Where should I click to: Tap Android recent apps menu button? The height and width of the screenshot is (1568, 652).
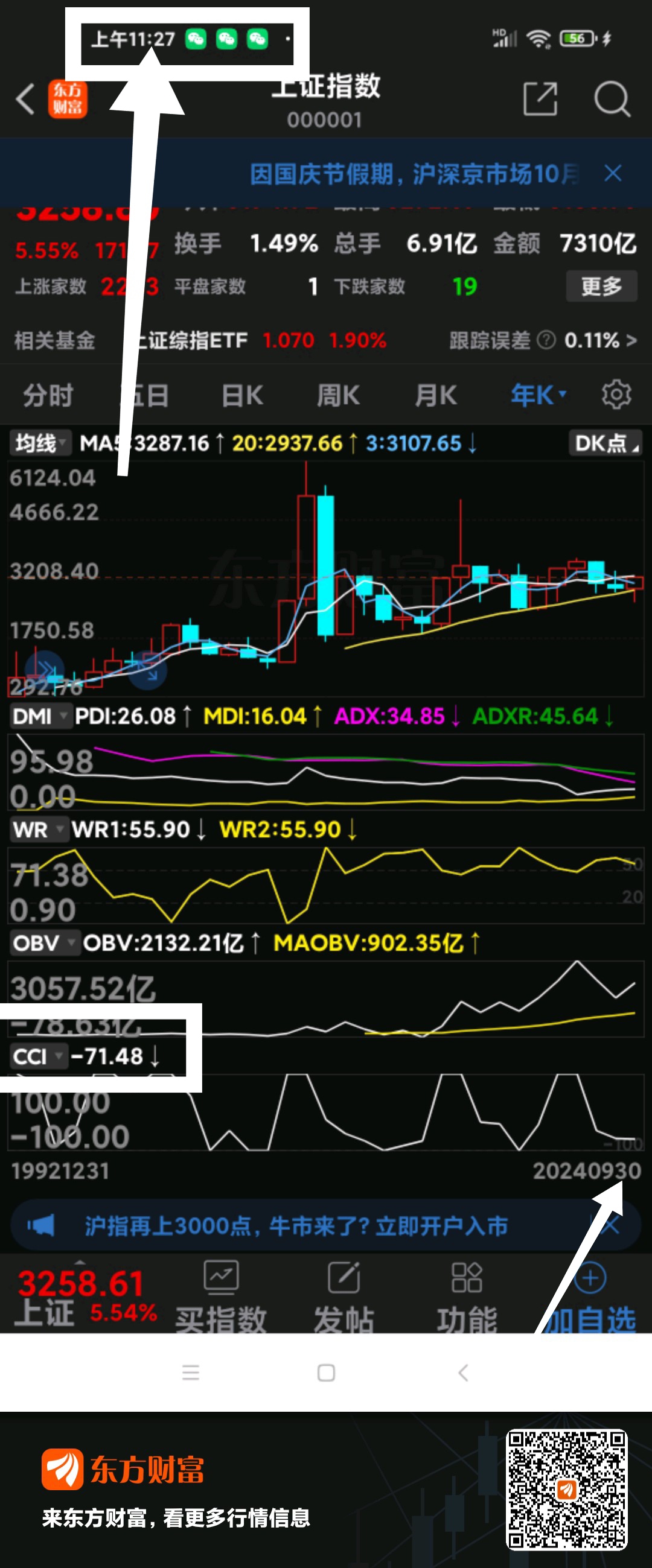191,1372
